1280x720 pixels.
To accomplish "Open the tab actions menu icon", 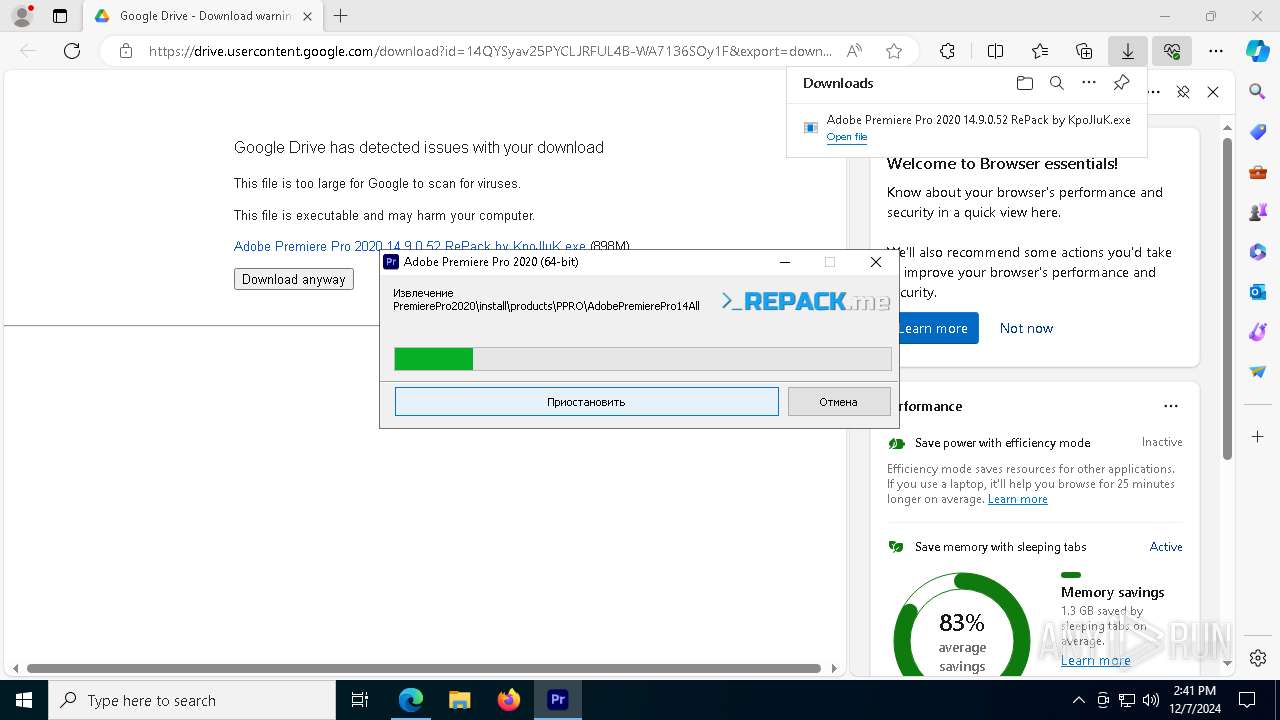I will click(60, 16).
